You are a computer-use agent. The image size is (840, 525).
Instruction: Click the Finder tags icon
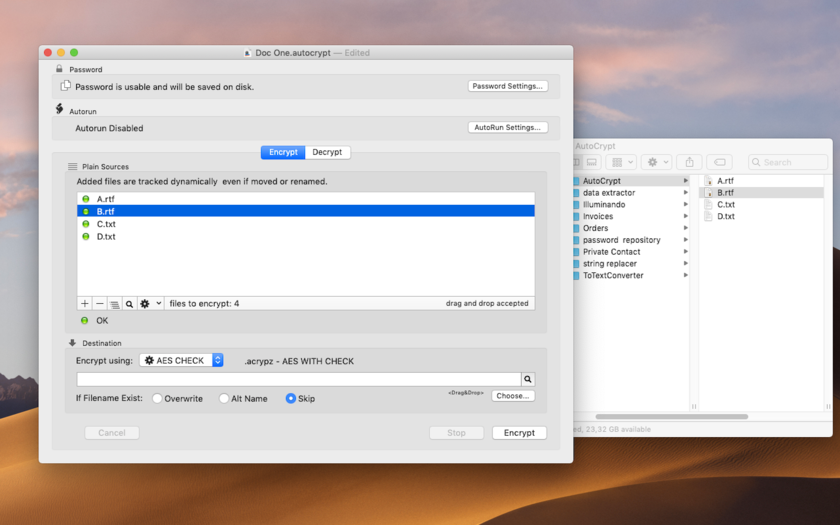point(719,162)
